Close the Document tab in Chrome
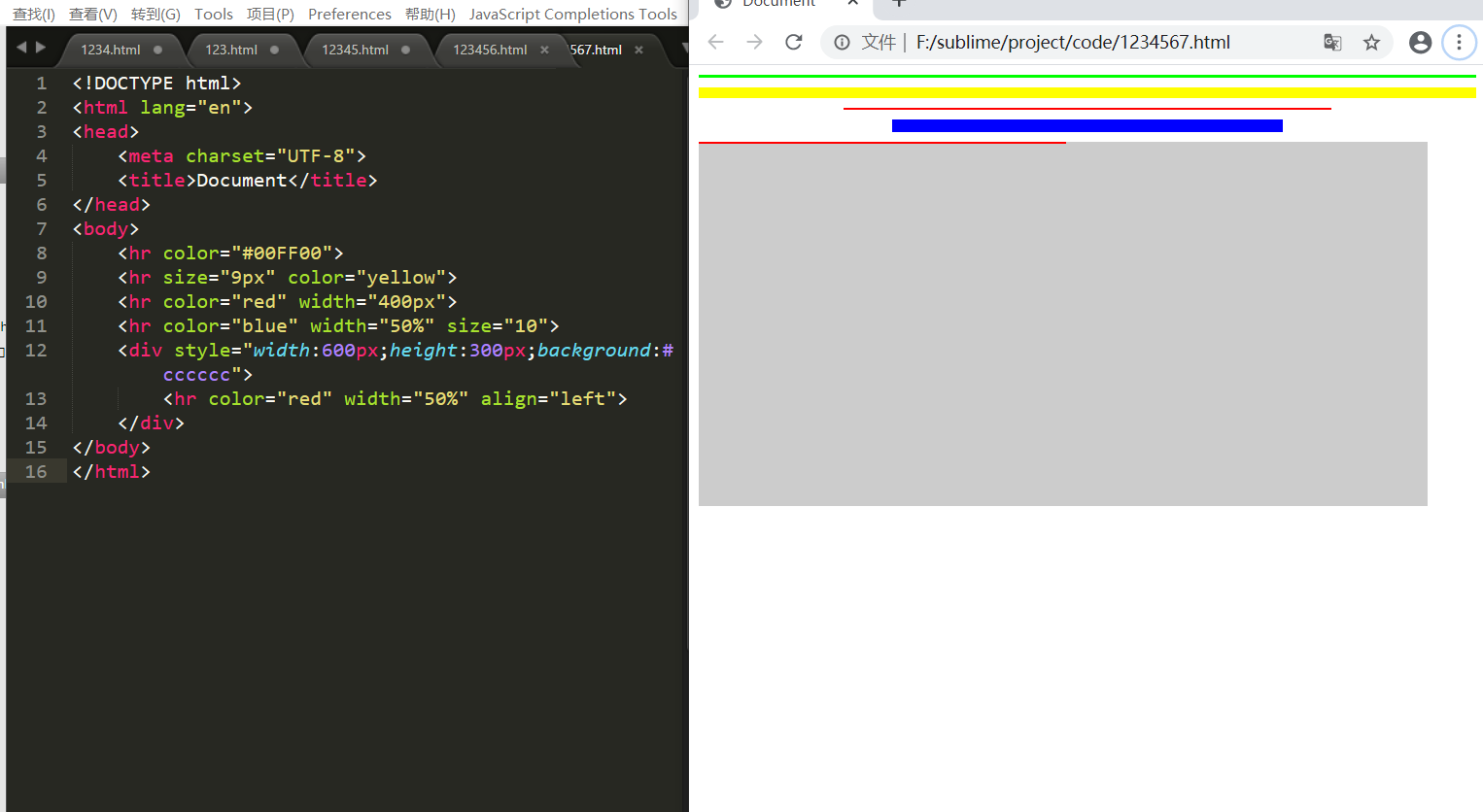The image size is (1483, 812). point(852,3)
